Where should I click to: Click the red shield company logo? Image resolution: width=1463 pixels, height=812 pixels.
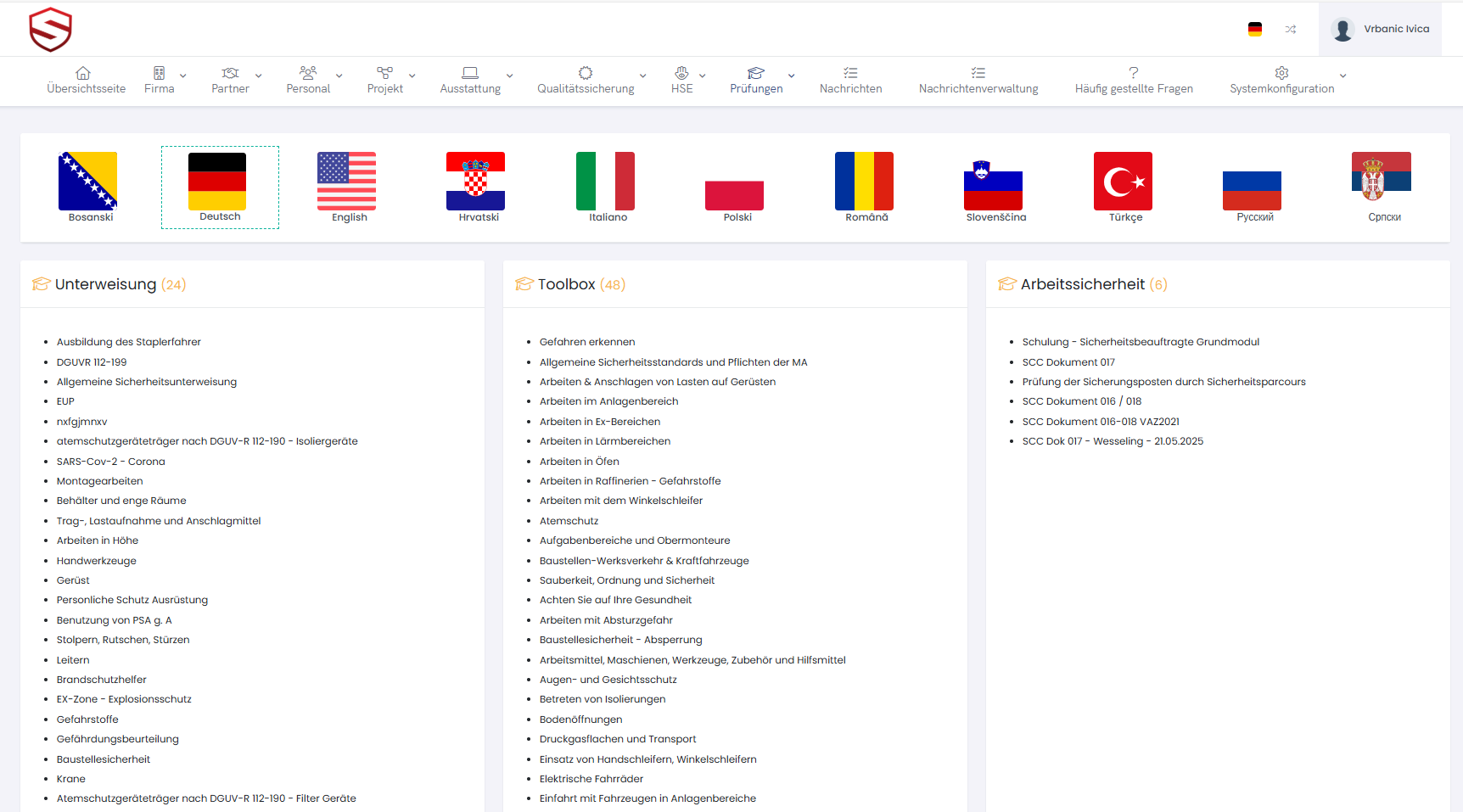(x=50, y=30)
